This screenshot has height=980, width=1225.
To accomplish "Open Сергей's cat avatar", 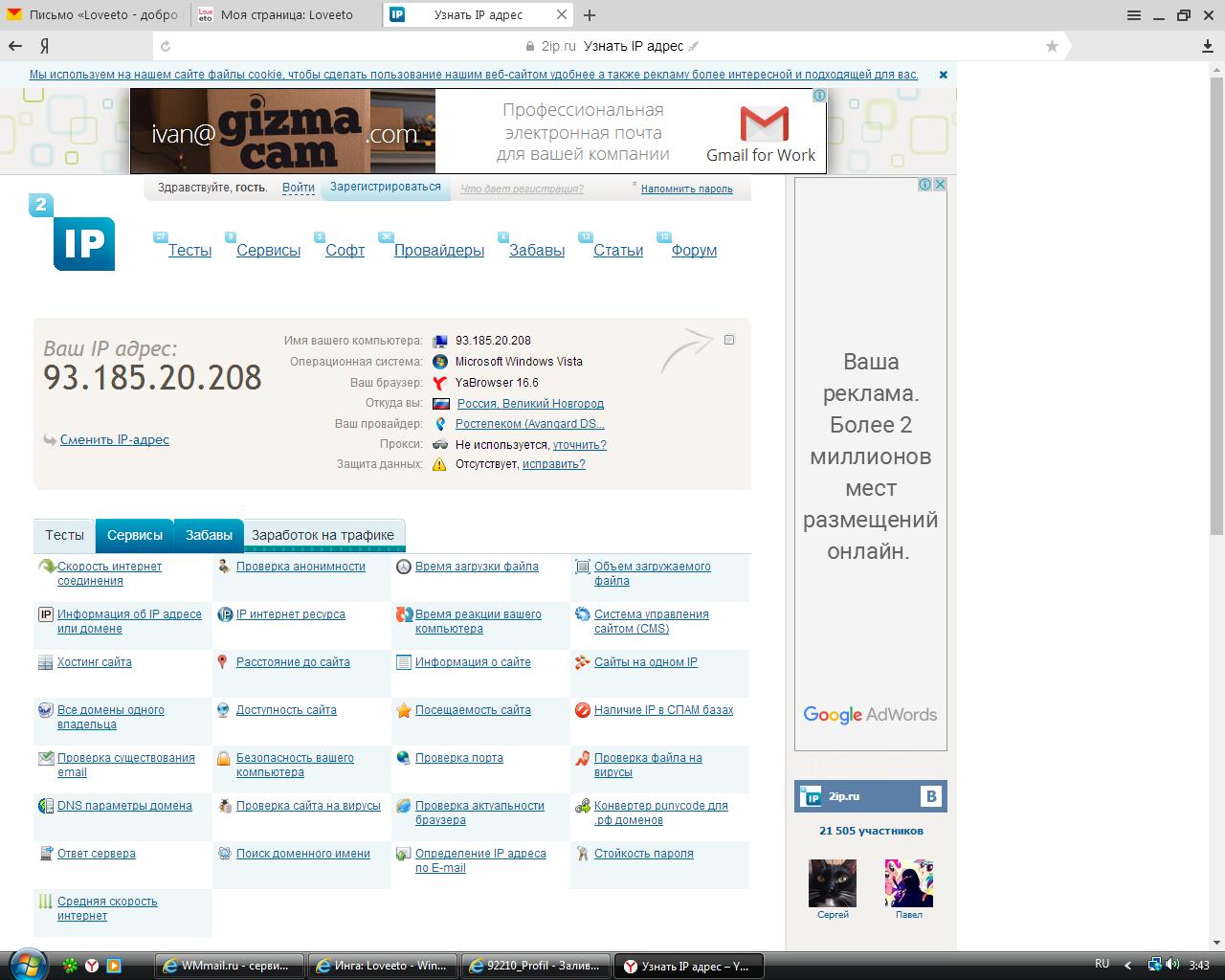I will pyautogui.click(x=833, y=882).
